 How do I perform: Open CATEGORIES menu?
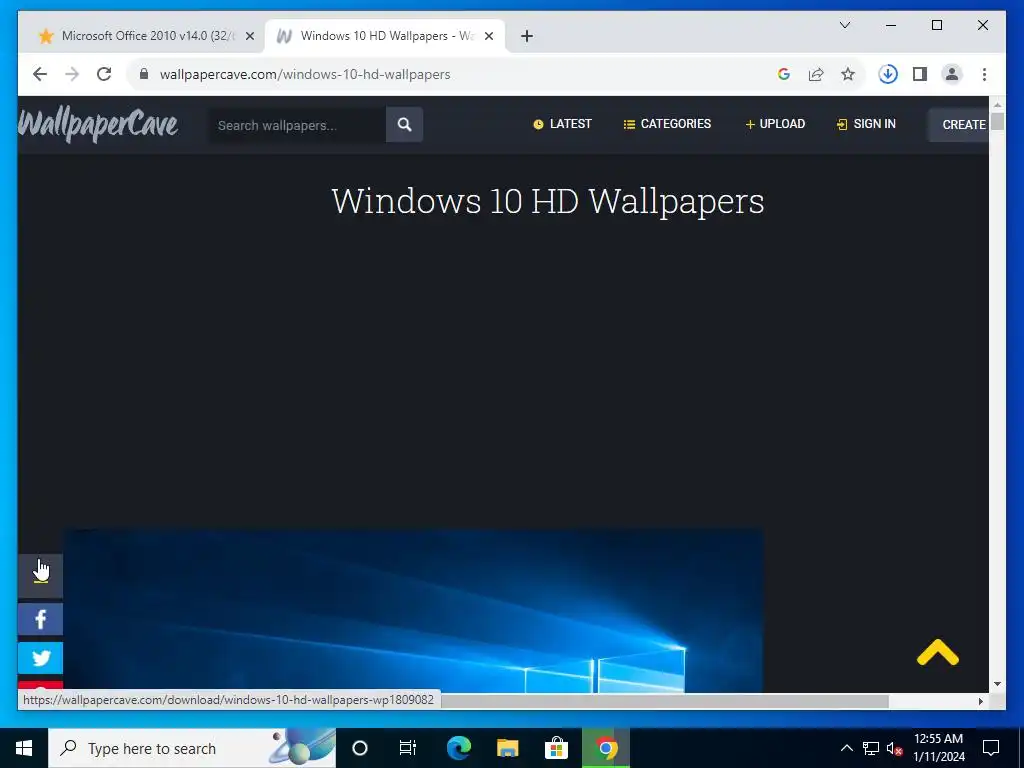667,124
